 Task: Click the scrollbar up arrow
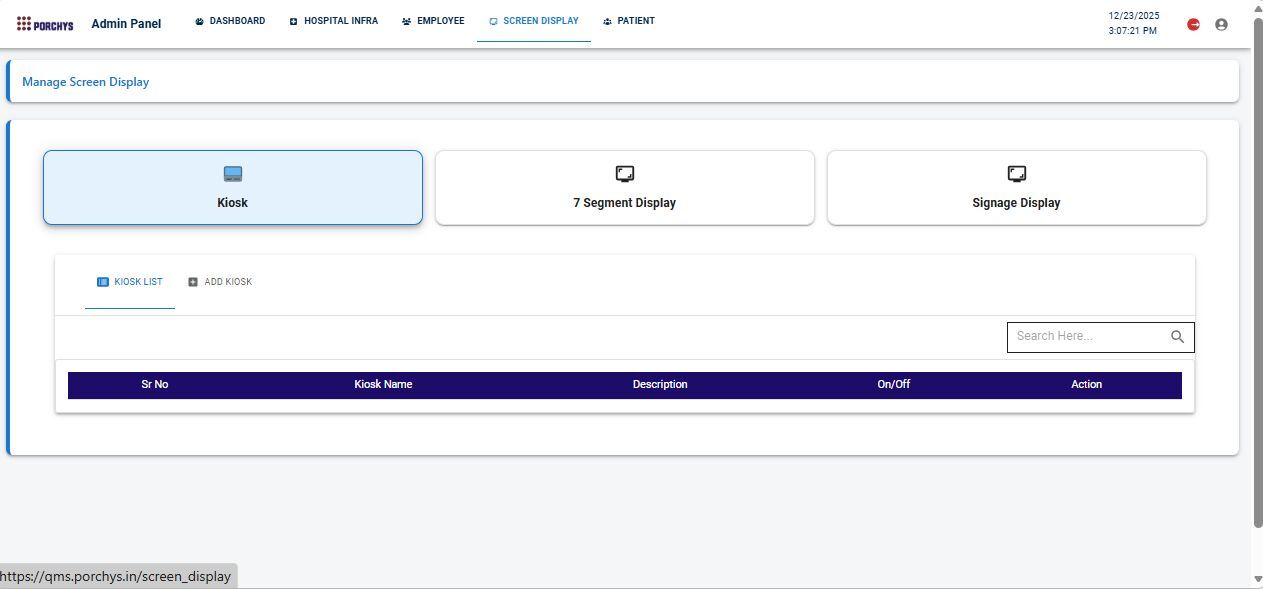[1257, 8]
